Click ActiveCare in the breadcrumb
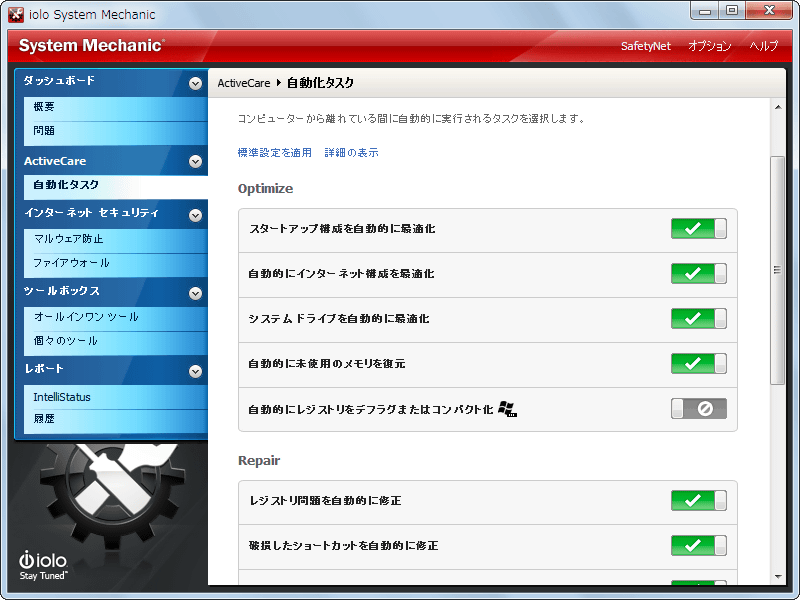The width and height of the screenshot is (800, 600). 244,83
